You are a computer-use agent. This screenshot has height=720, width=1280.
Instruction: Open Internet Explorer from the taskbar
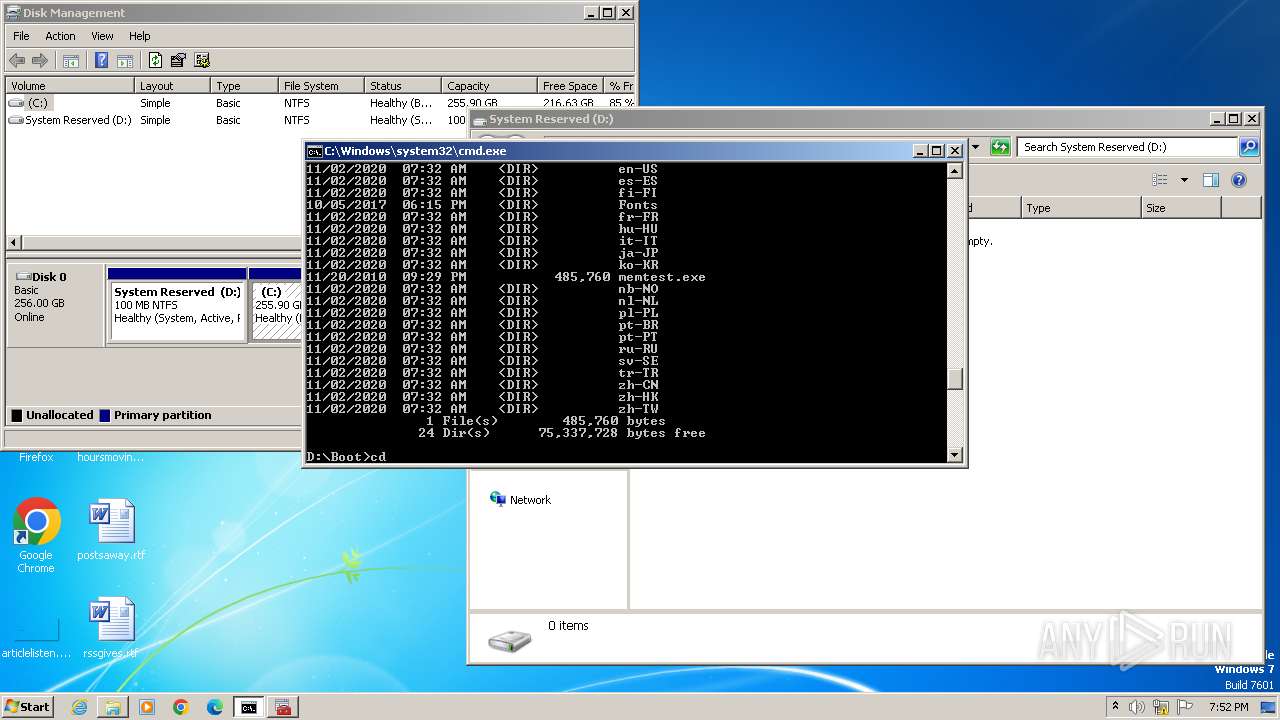coord(79,707)
